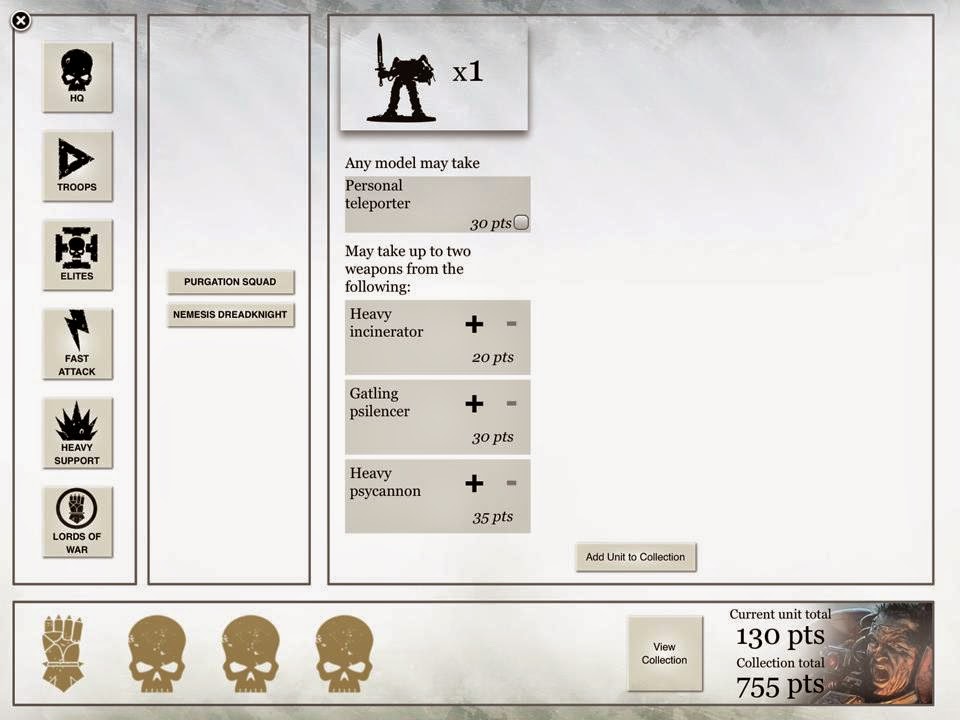Tap the Personal teleporter option row
The height and width of the screenshot is (720, 960).
pyautogui.click(x=437, y=204)
